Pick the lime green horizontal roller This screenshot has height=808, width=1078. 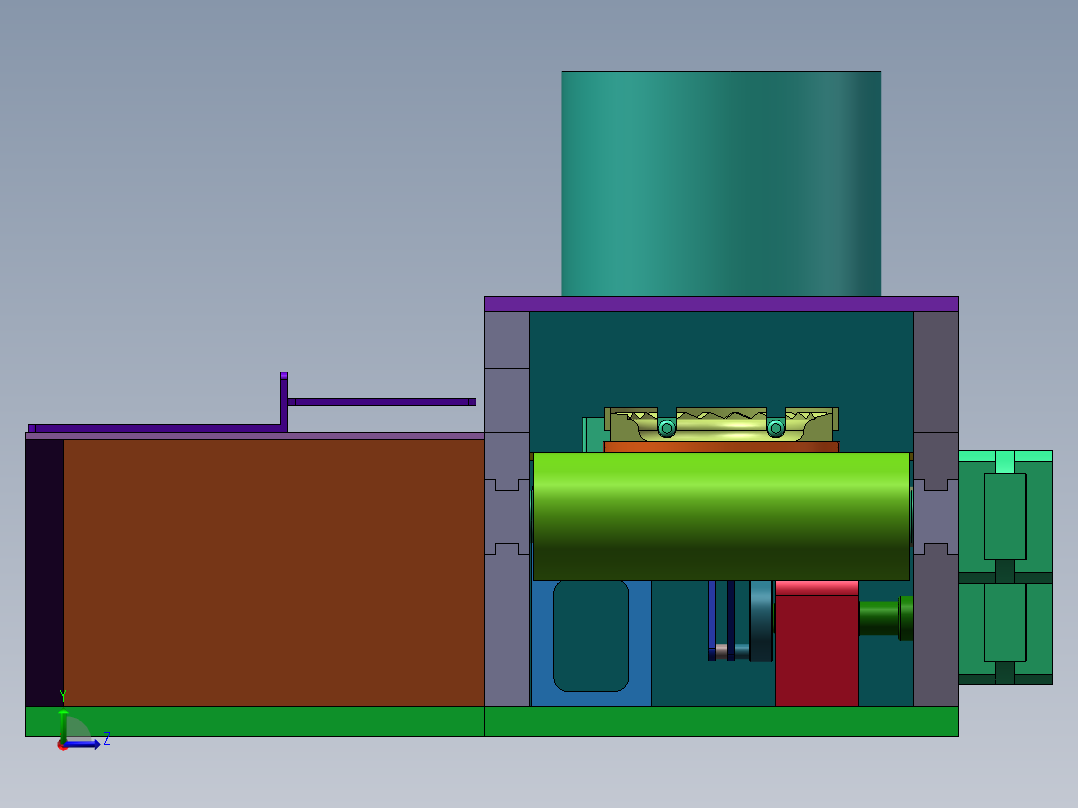pyautogui.click(x=721, y=516)
